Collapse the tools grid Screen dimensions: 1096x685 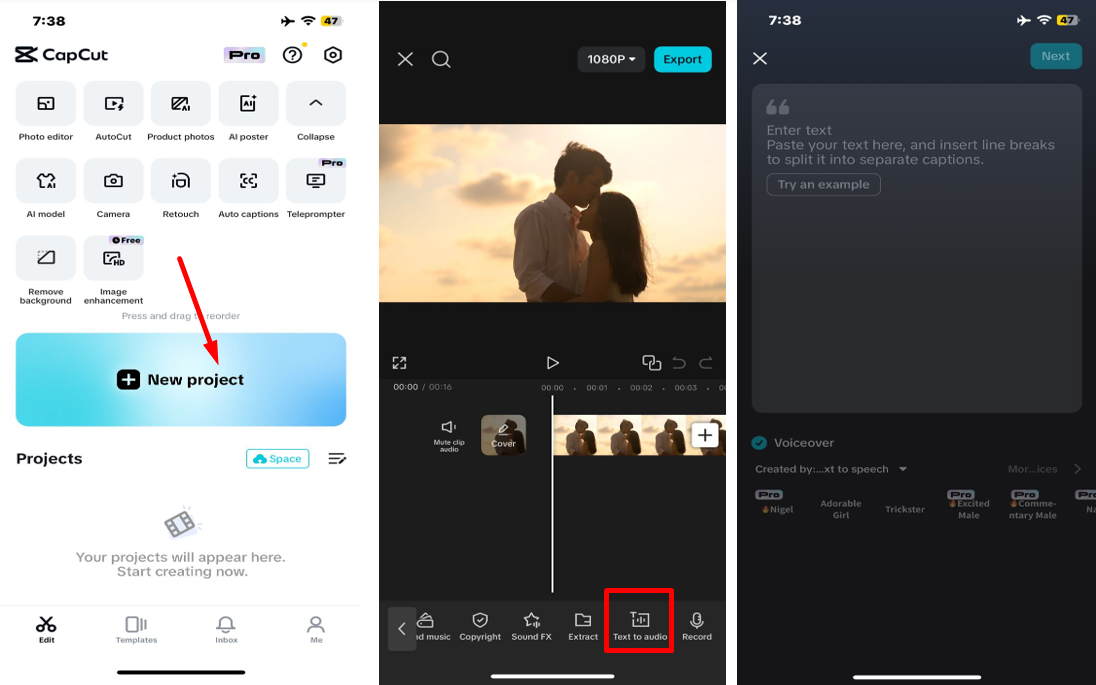316,104
